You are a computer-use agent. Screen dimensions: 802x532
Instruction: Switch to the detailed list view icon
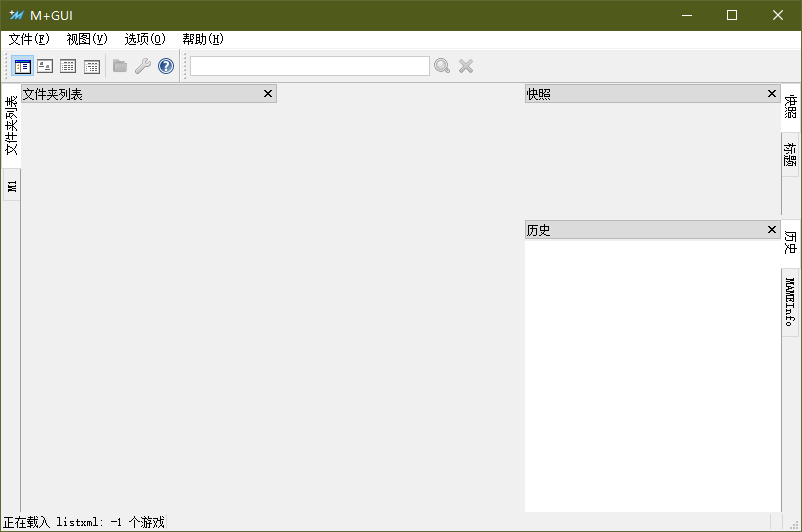[x=23, y=66]
